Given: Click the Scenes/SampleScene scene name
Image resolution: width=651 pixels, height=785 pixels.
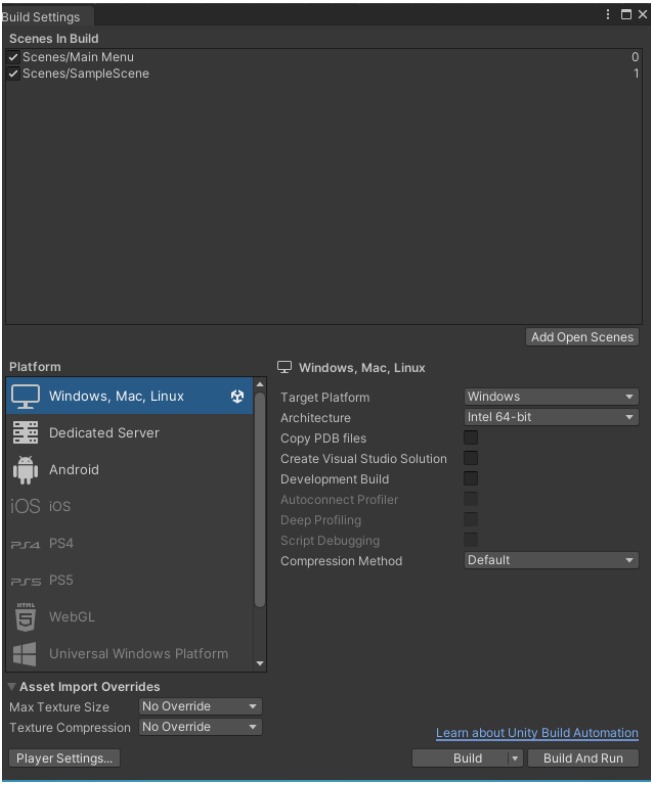Looking at the screenshot, I should tap(86, 74).
